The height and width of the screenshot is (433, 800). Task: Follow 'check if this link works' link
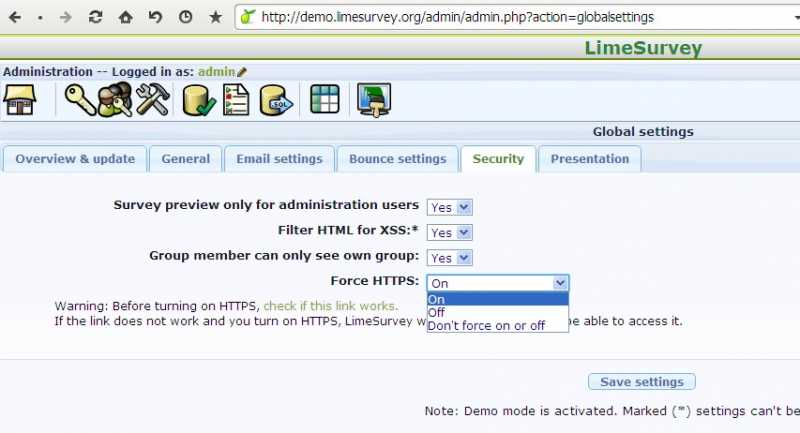coord(331,306)
